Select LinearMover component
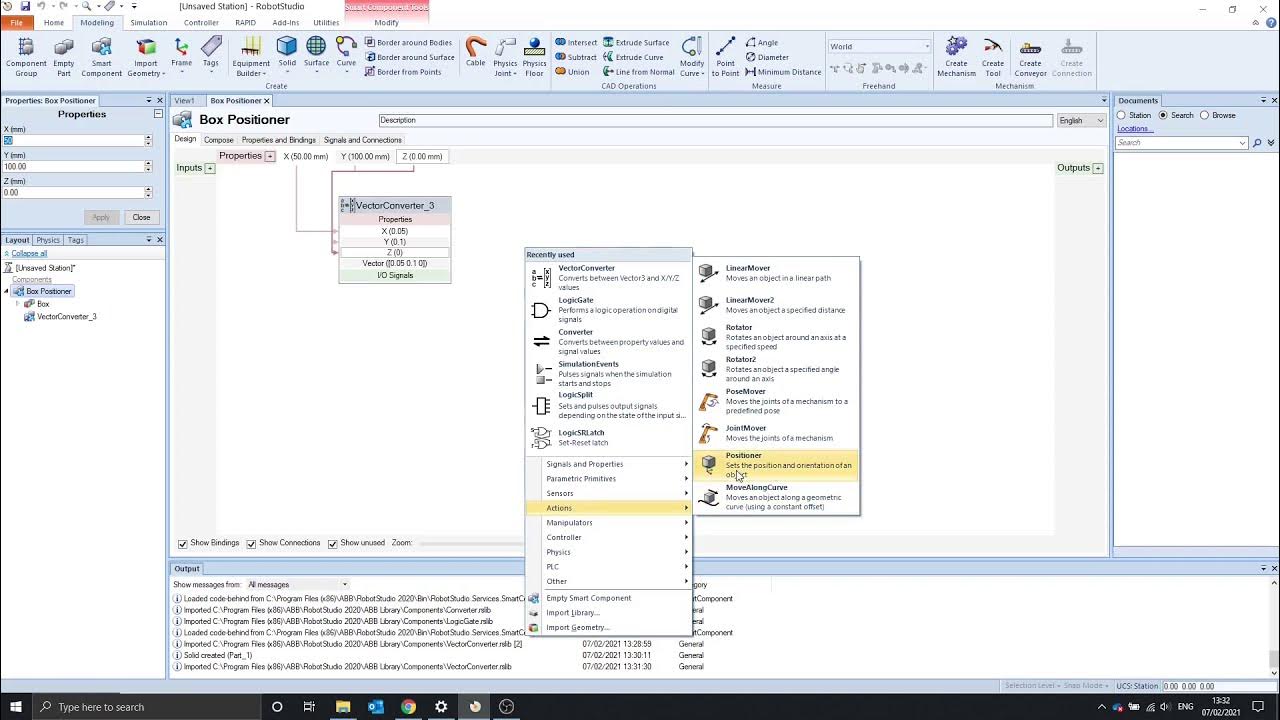Screen dimensions: 1280x720 point(776,273)
